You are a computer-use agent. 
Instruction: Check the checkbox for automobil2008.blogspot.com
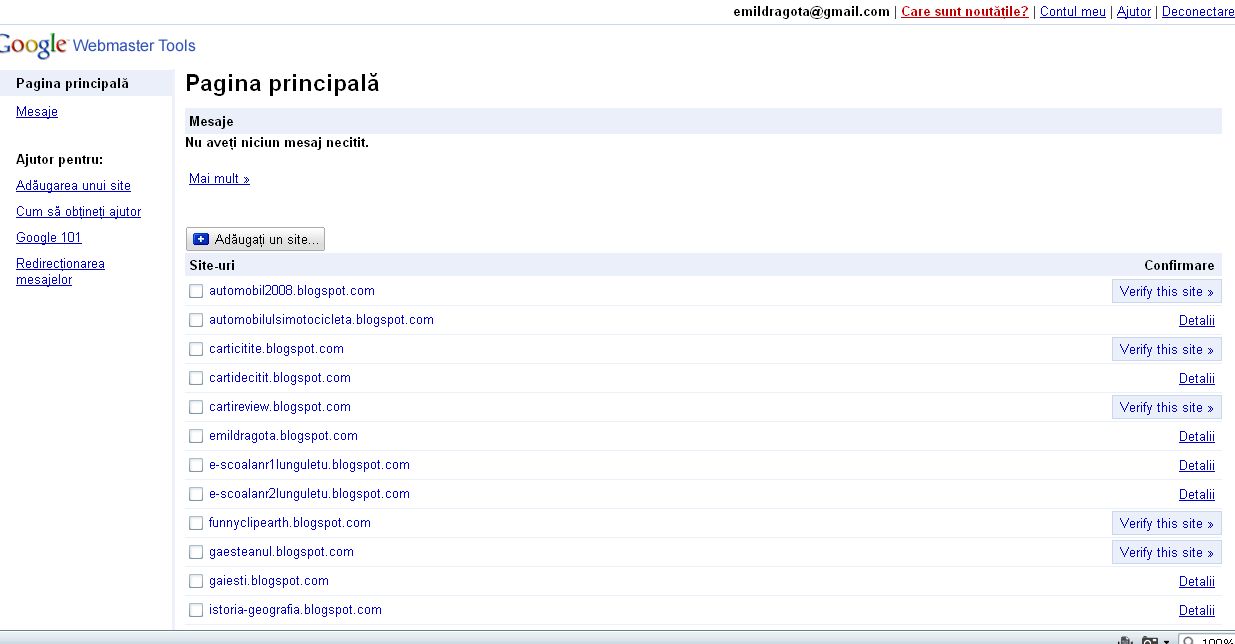coord(196,291)
